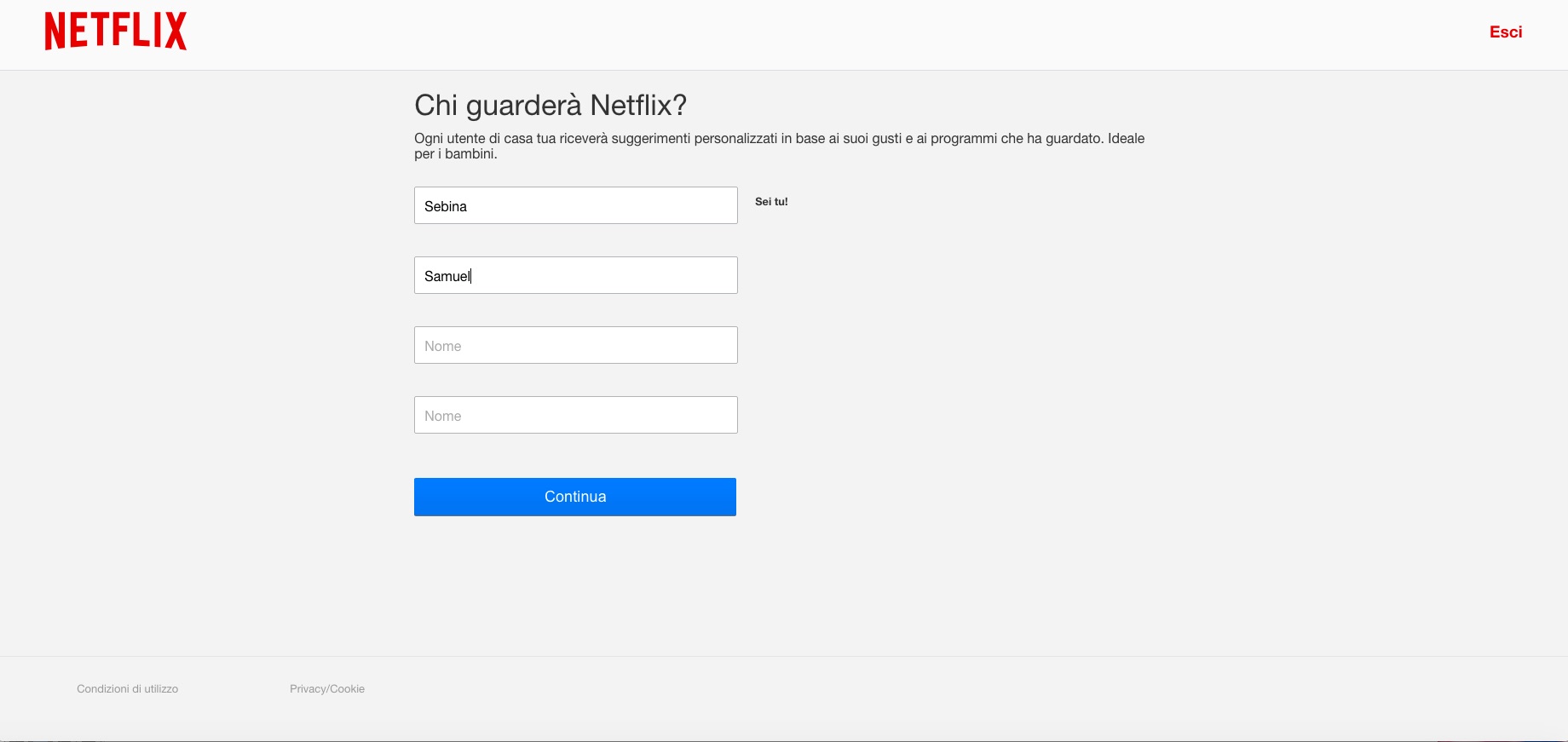Select the third profile Nome field
Viewport: 1568px width, 742px height.
[x=575, y=345]
